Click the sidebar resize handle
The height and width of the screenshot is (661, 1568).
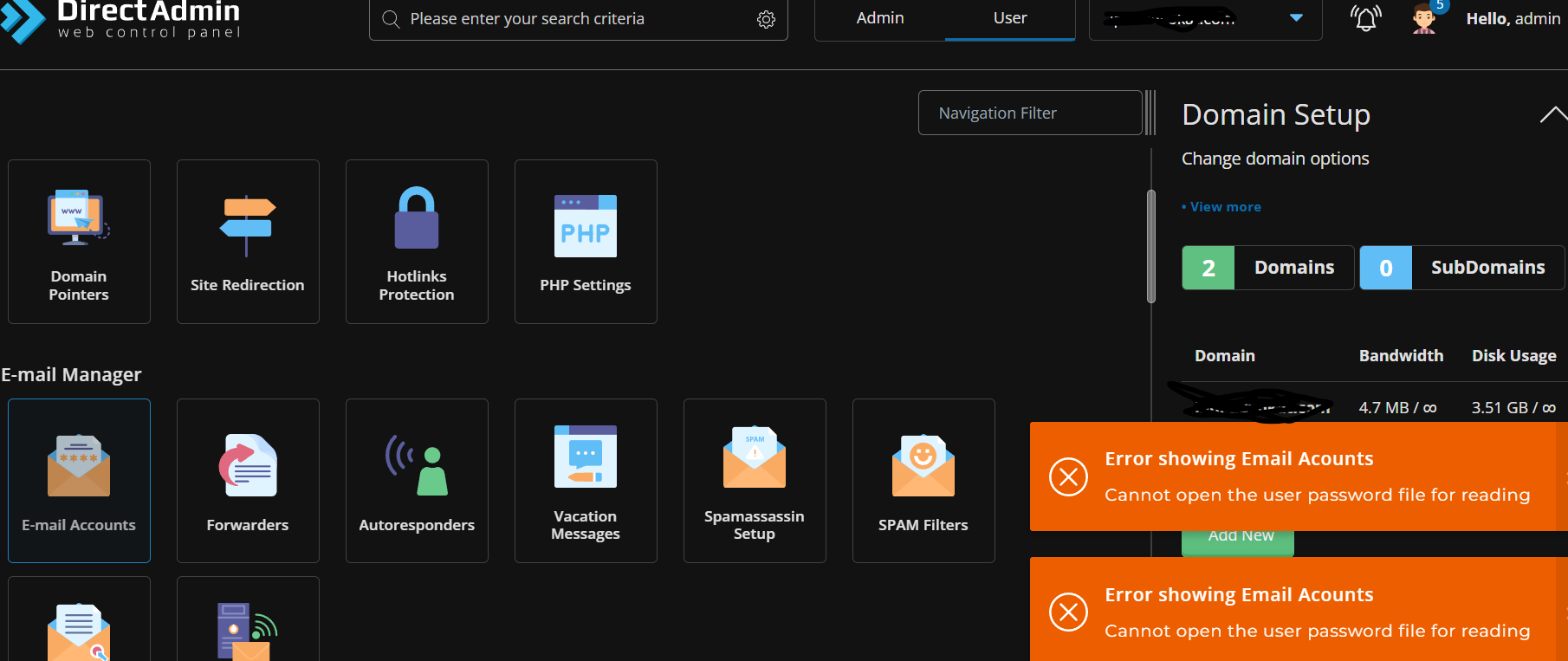1150,113
